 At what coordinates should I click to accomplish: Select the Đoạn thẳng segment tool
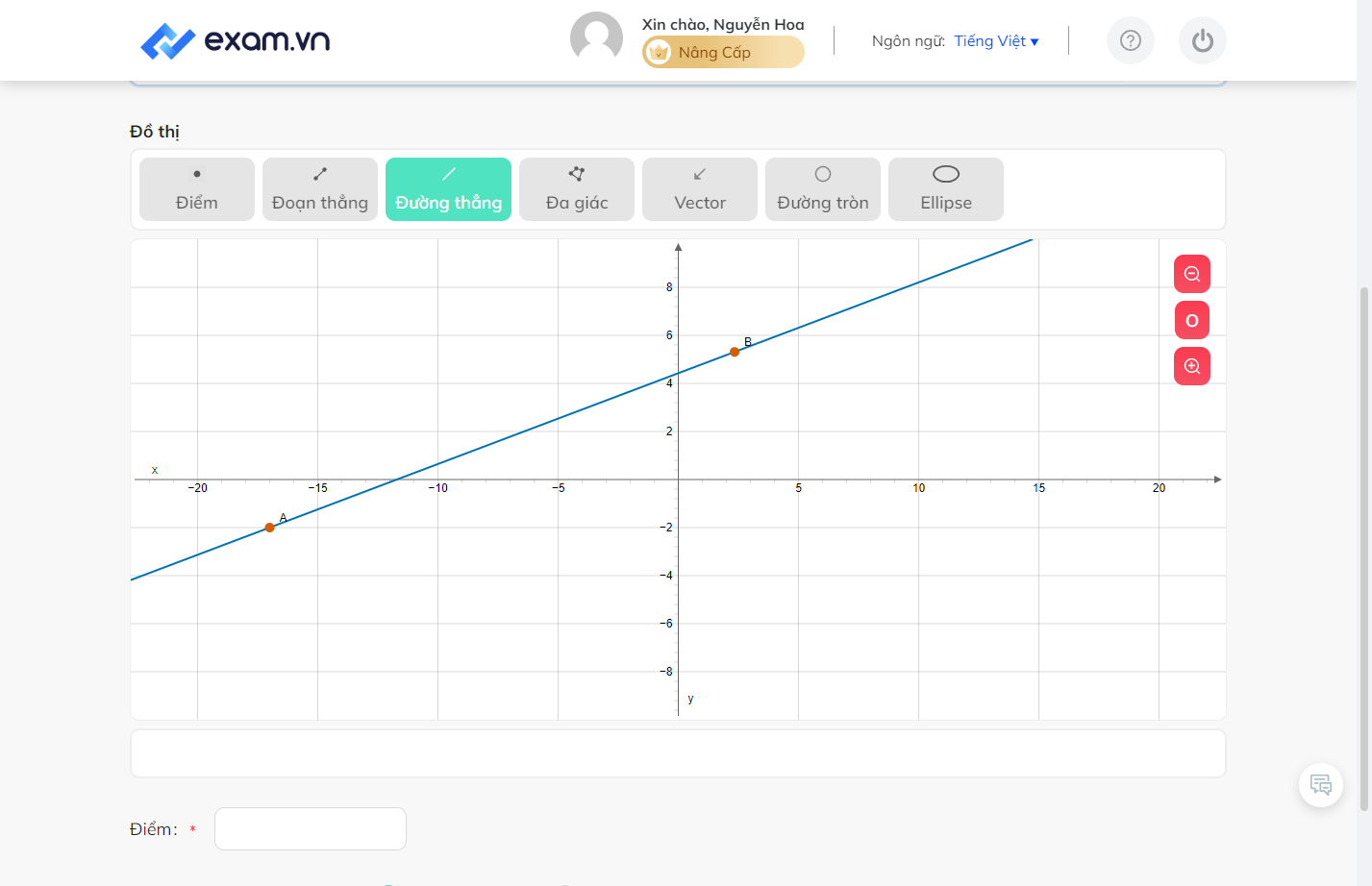320,189
